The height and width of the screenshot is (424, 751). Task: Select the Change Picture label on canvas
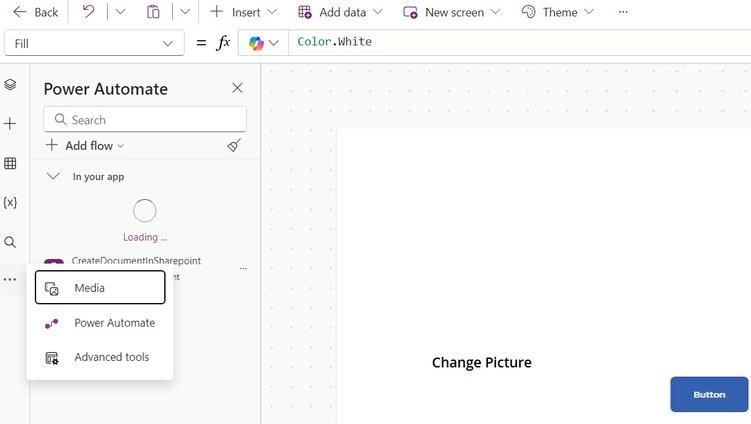[482, 363]
